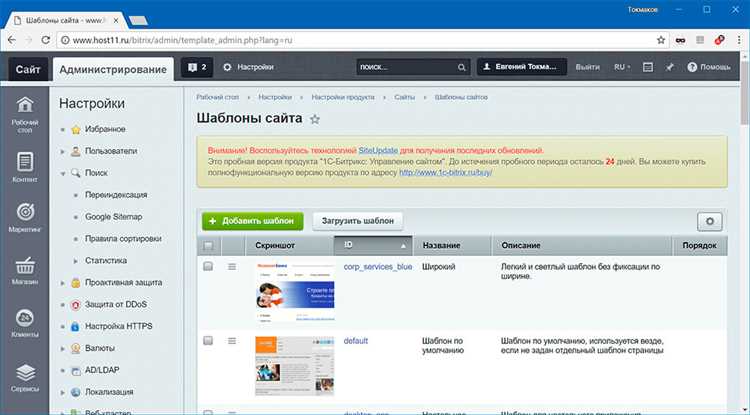Open table settings gear button

[710, 221]
